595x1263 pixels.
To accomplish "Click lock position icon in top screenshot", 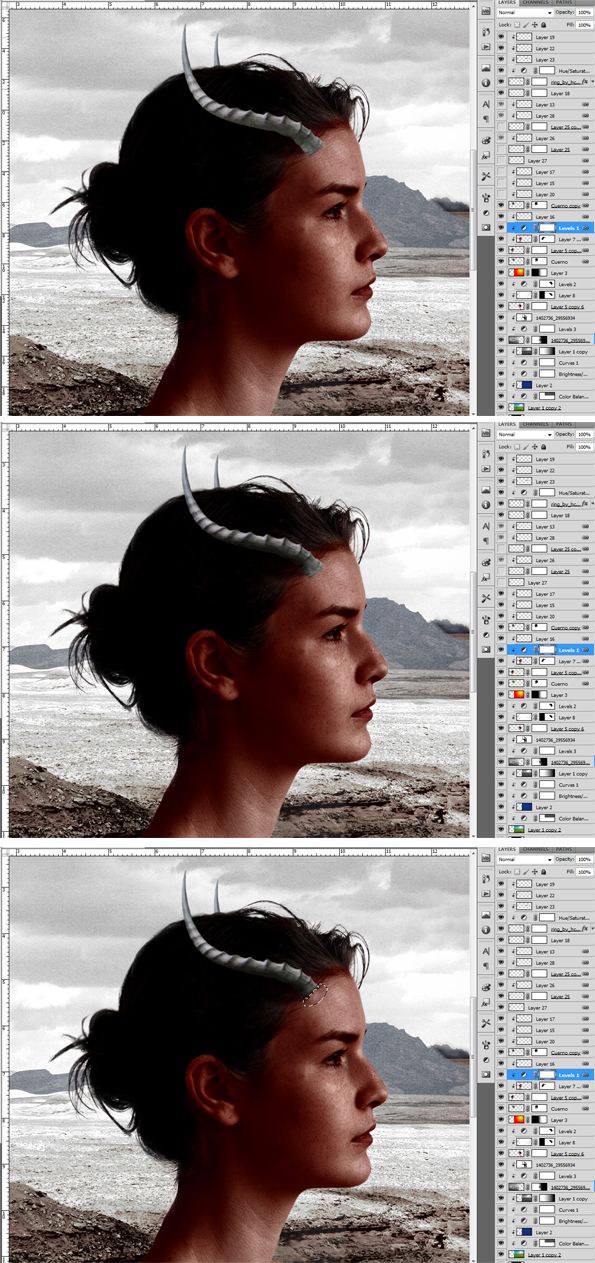I will 534,25.
